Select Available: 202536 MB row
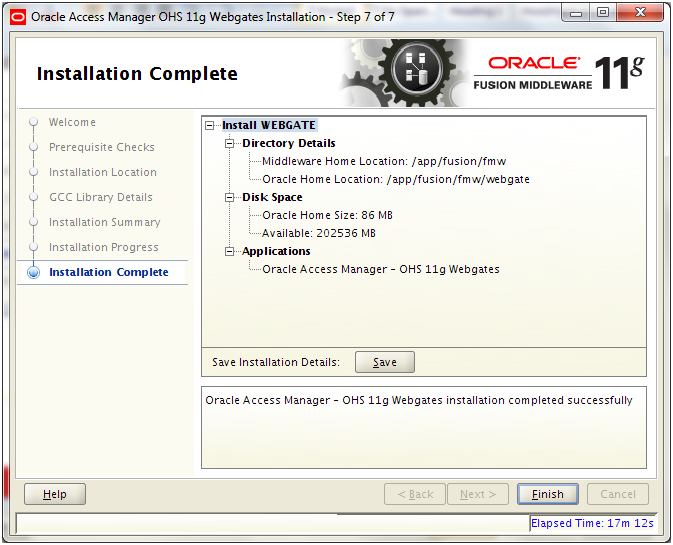 click(319, 233)
